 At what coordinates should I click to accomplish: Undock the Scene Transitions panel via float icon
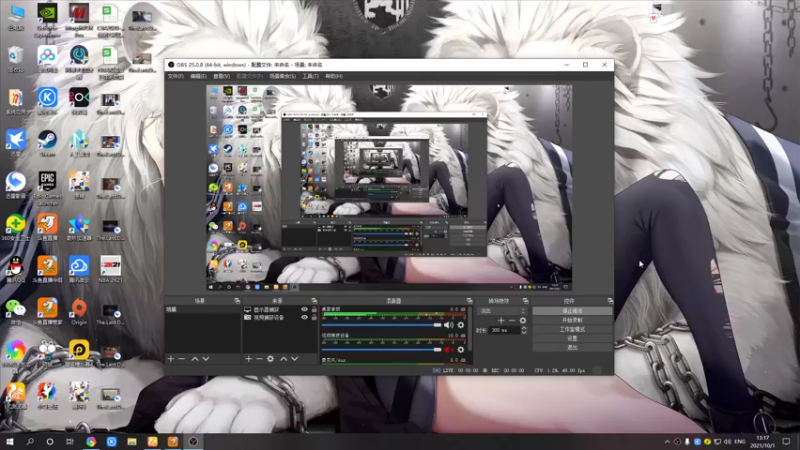[x=525, y=301]
